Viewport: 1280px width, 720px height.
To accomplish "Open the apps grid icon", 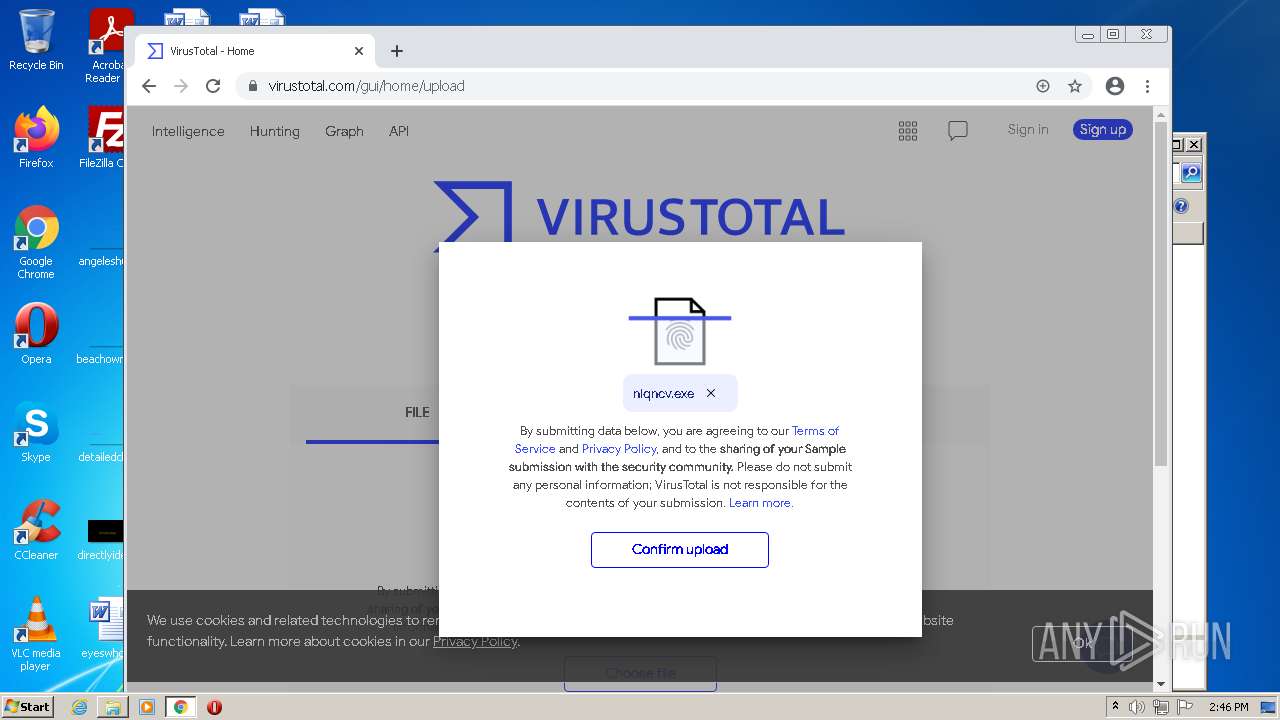I will (908, 131).
